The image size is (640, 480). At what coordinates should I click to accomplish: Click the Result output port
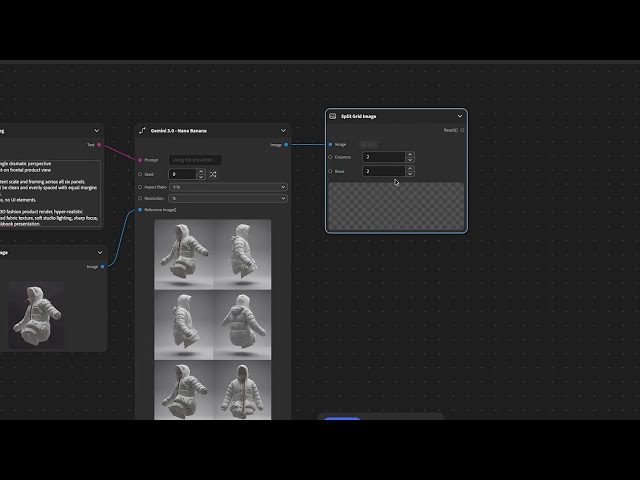462,130
